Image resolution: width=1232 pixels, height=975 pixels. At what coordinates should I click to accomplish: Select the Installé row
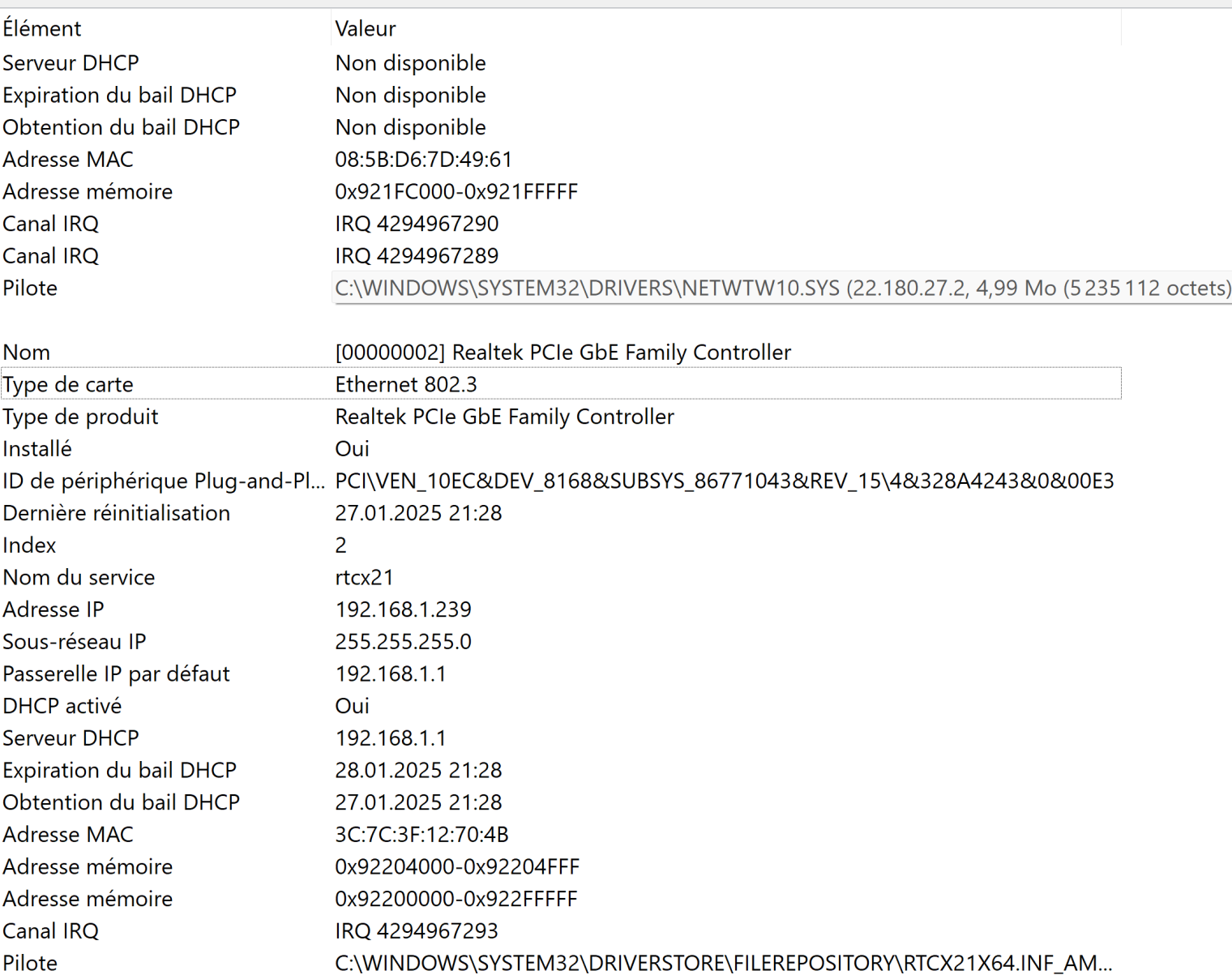[x=352, y=449]
